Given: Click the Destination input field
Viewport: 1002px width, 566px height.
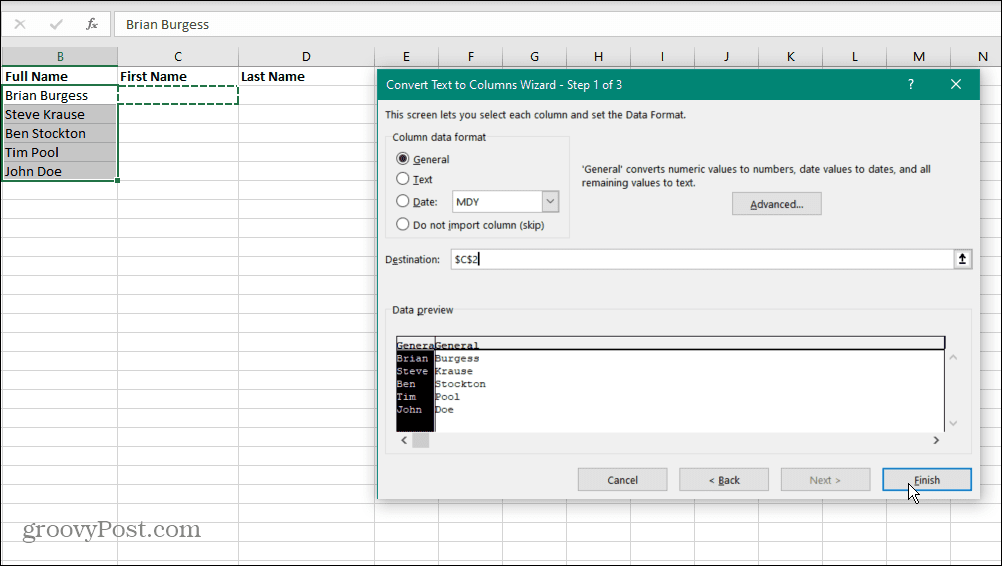Looking at the screenshot, I should (700, 259).
